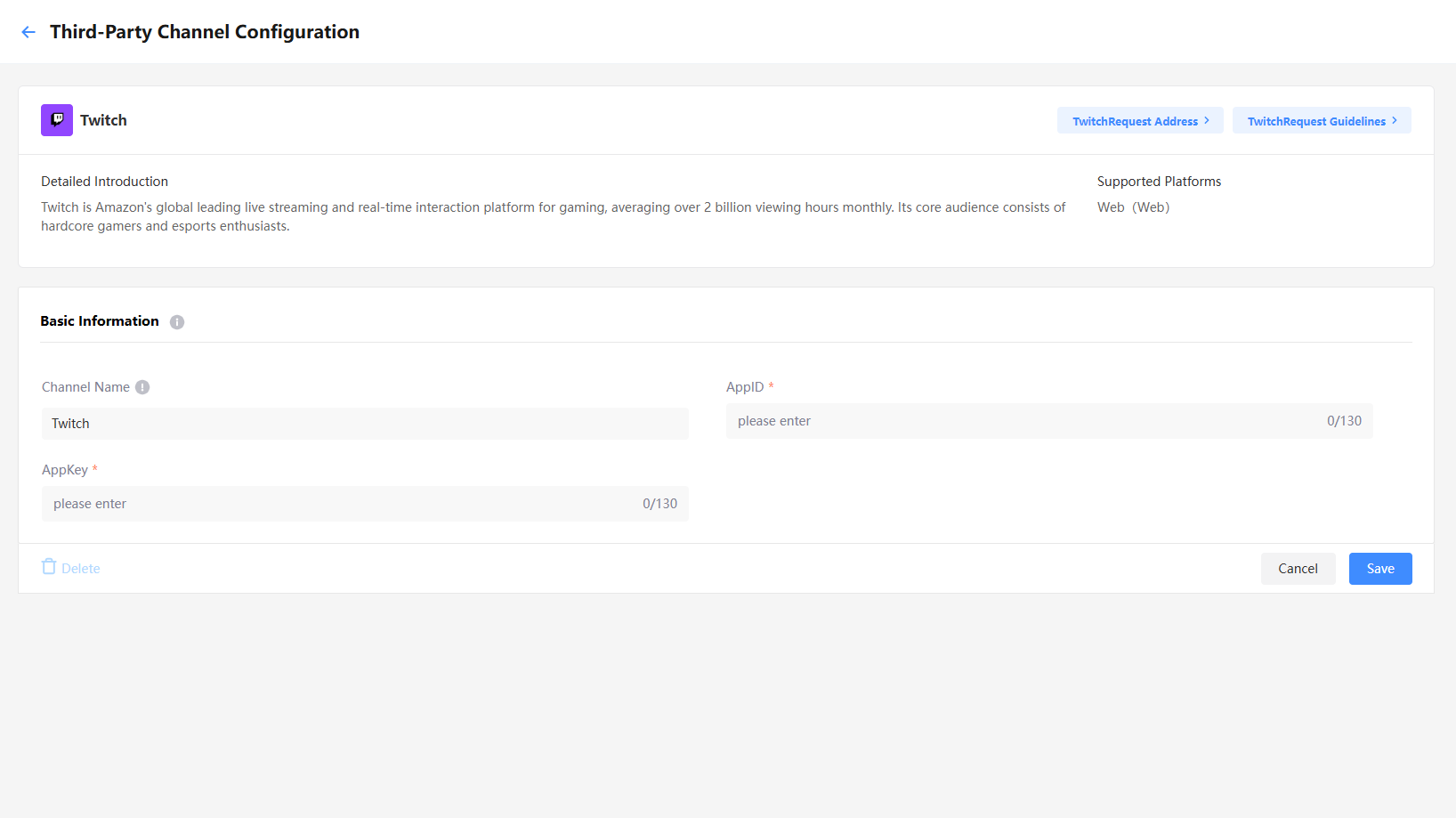Viewport: 1456px width, 818px height.
Task: Select the 'AppKey' field label
Action: coord(65,470)
